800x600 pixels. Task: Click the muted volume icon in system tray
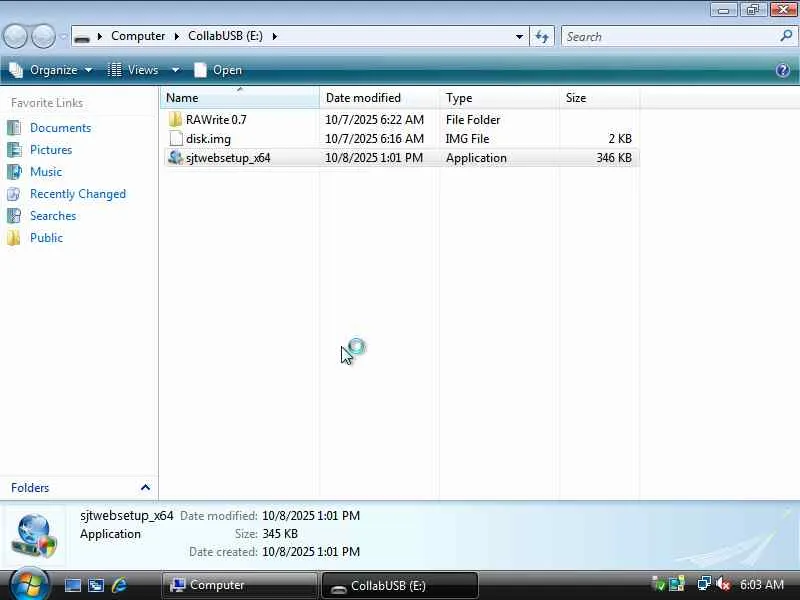722,584
